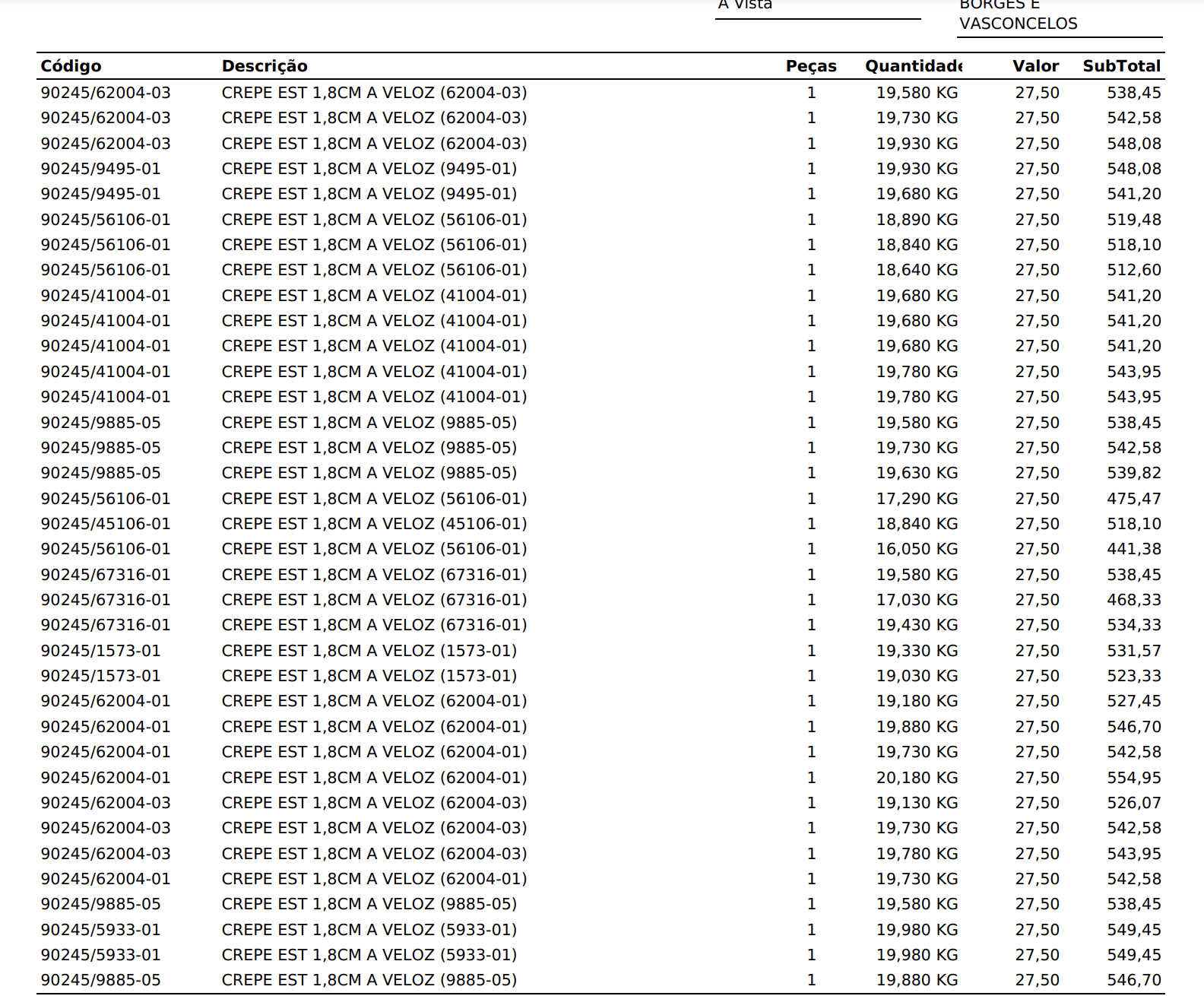
Task: Click the 19,330 KG quantity cell
Action: pyautogui.click(x=917, y=651)
